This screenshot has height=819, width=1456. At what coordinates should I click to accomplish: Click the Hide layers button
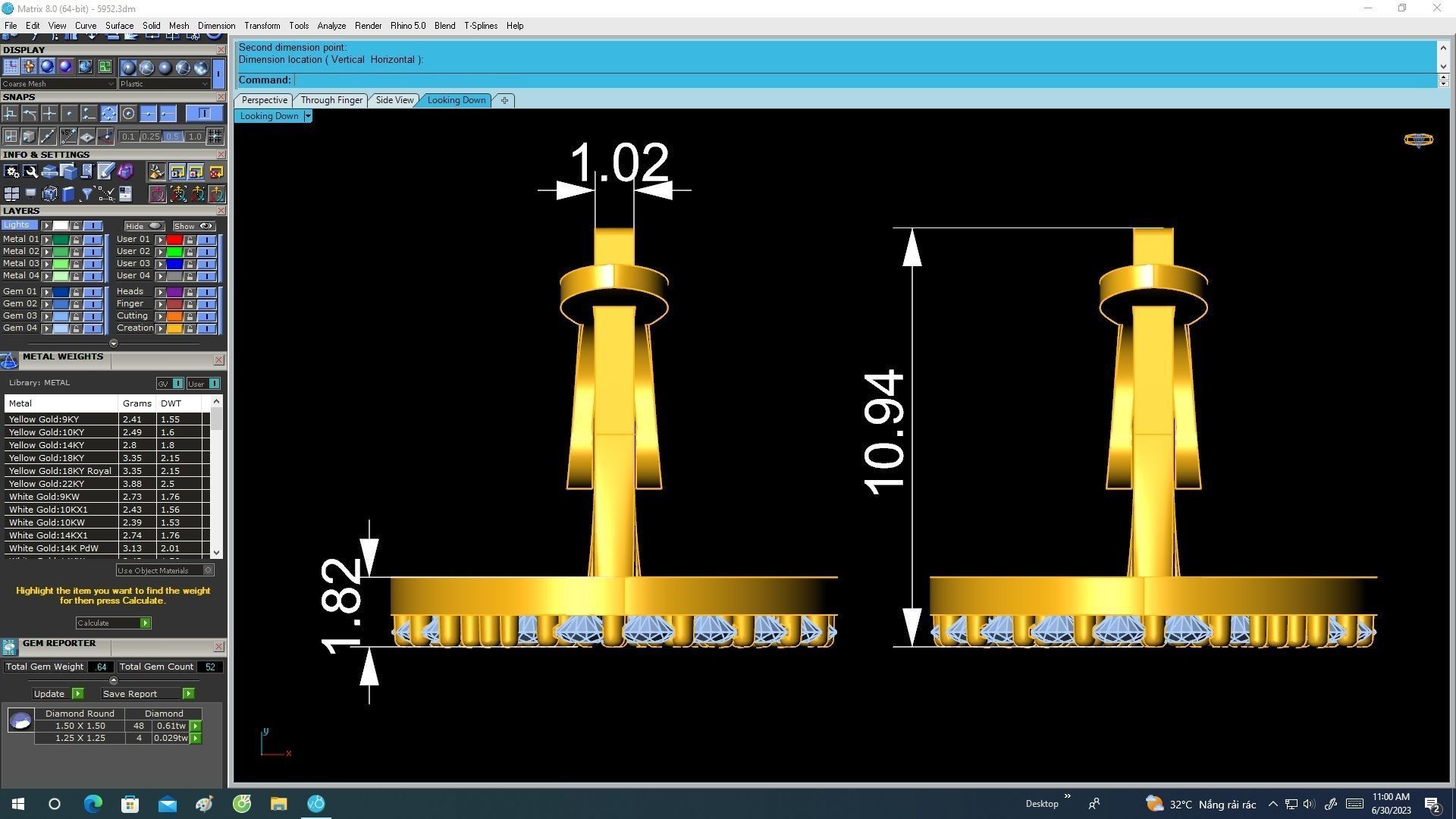pos(144,226)
